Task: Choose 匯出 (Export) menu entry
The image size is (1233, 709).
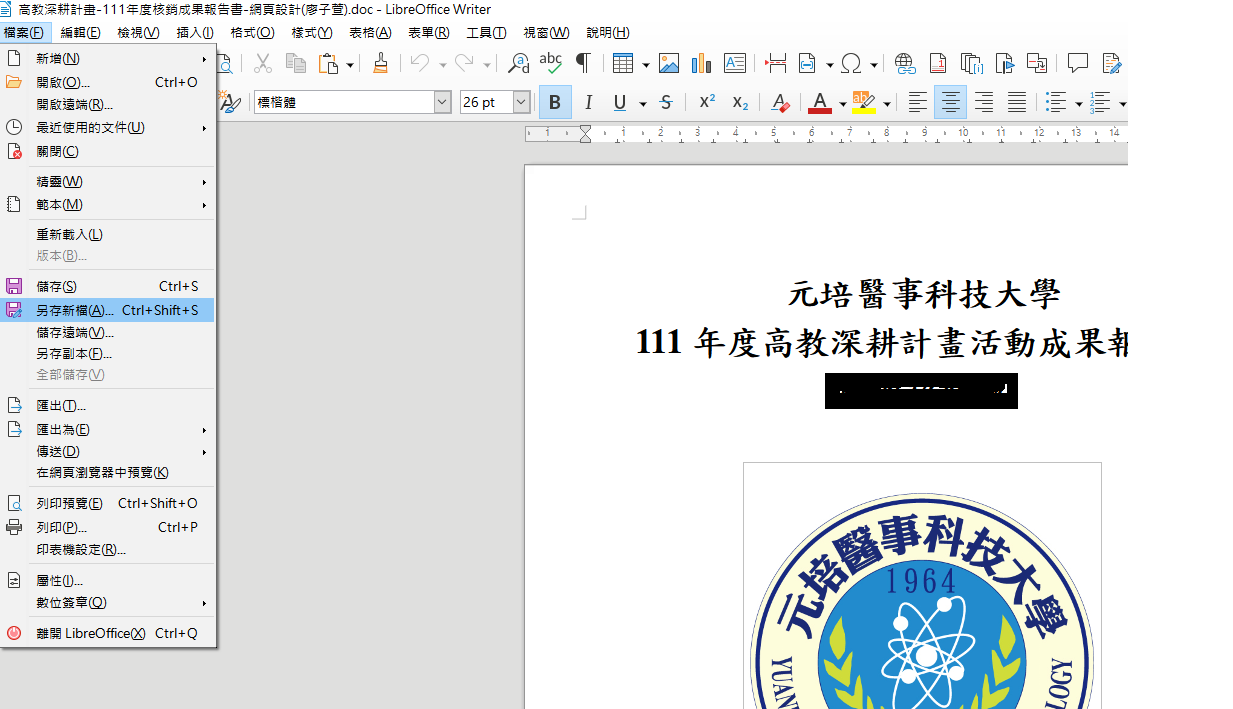Action: [x=108, y=405]
